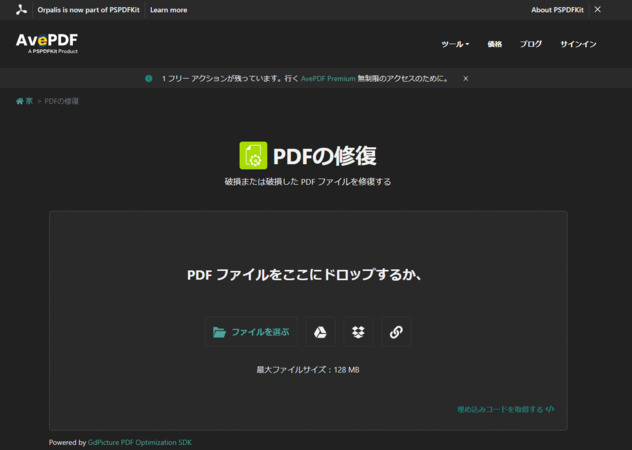632x450 pixels.
Task: Click the ファイルを選ぶ button
Action: (251, 332)
